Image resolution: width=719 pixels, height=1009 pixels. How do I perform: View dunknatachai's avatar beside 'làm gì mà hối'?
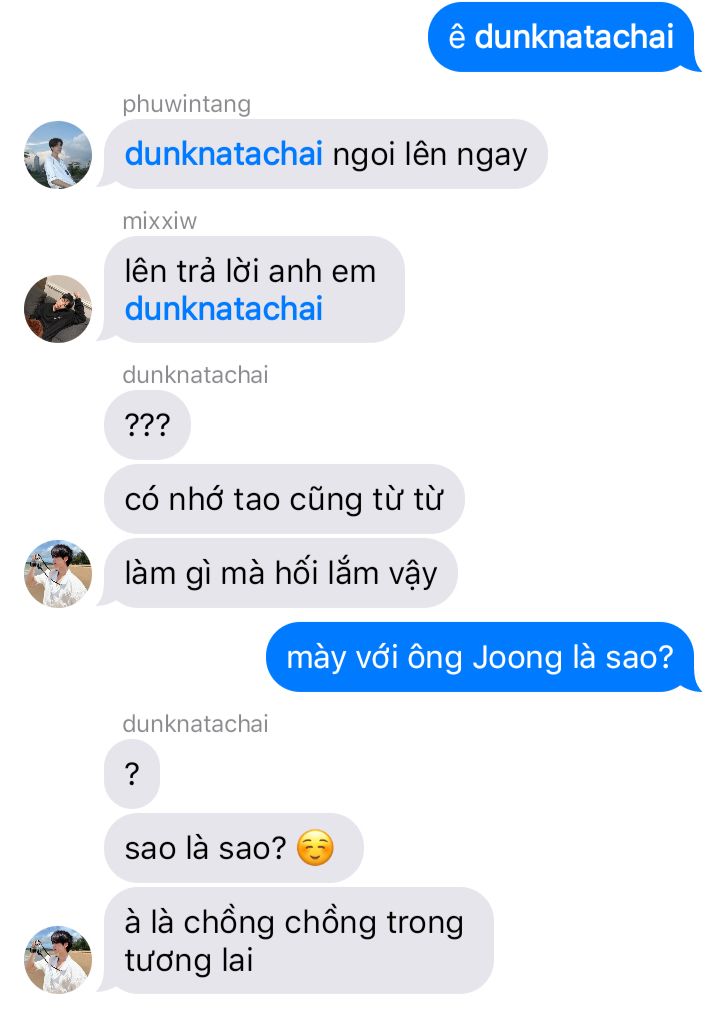click(58, 573)
